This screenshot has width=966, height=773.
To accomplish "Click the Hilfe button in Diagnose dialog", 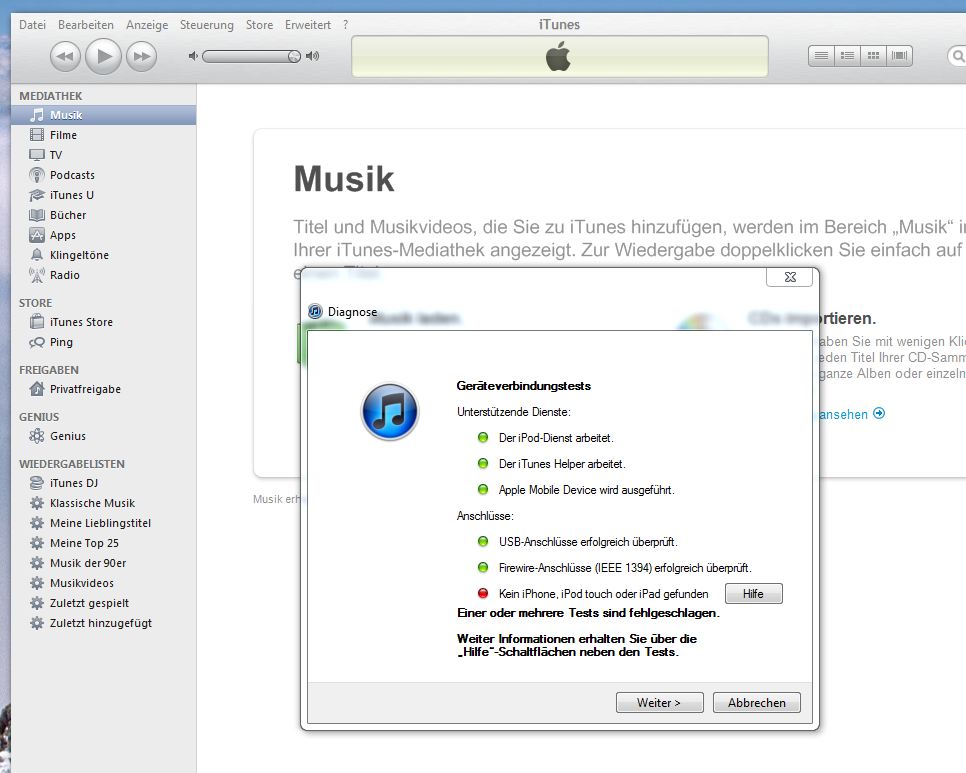I will point(753,594).
